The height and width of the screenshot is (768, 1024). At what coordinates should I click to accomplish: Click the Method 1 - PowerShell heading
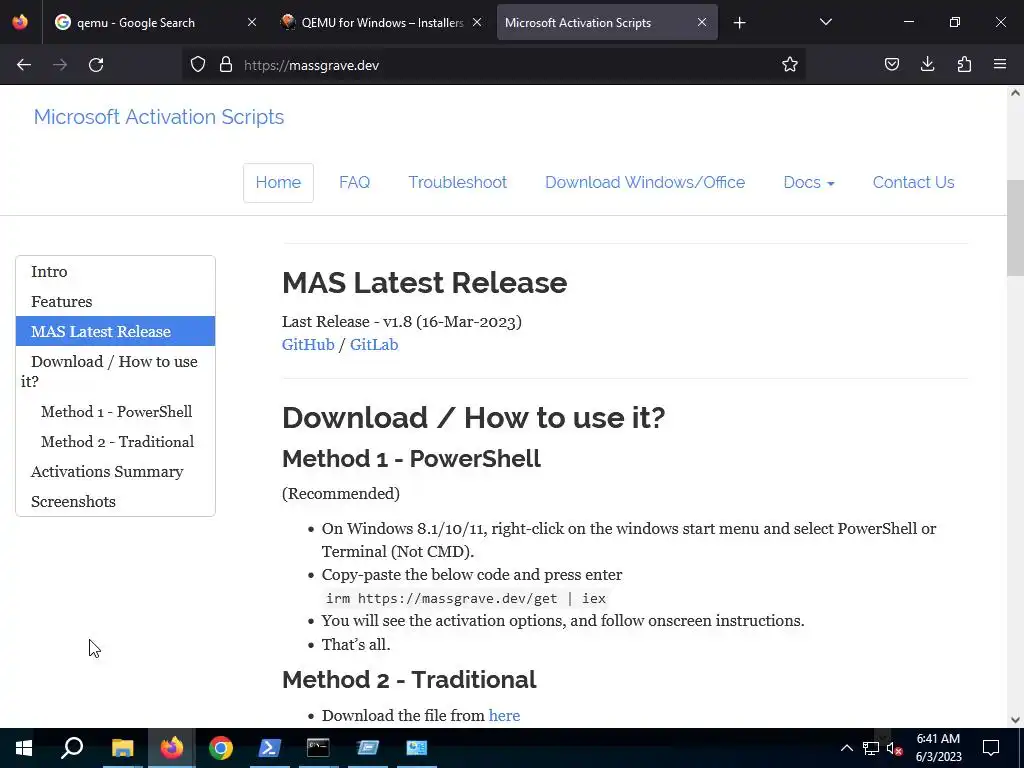tap(411, 459)
